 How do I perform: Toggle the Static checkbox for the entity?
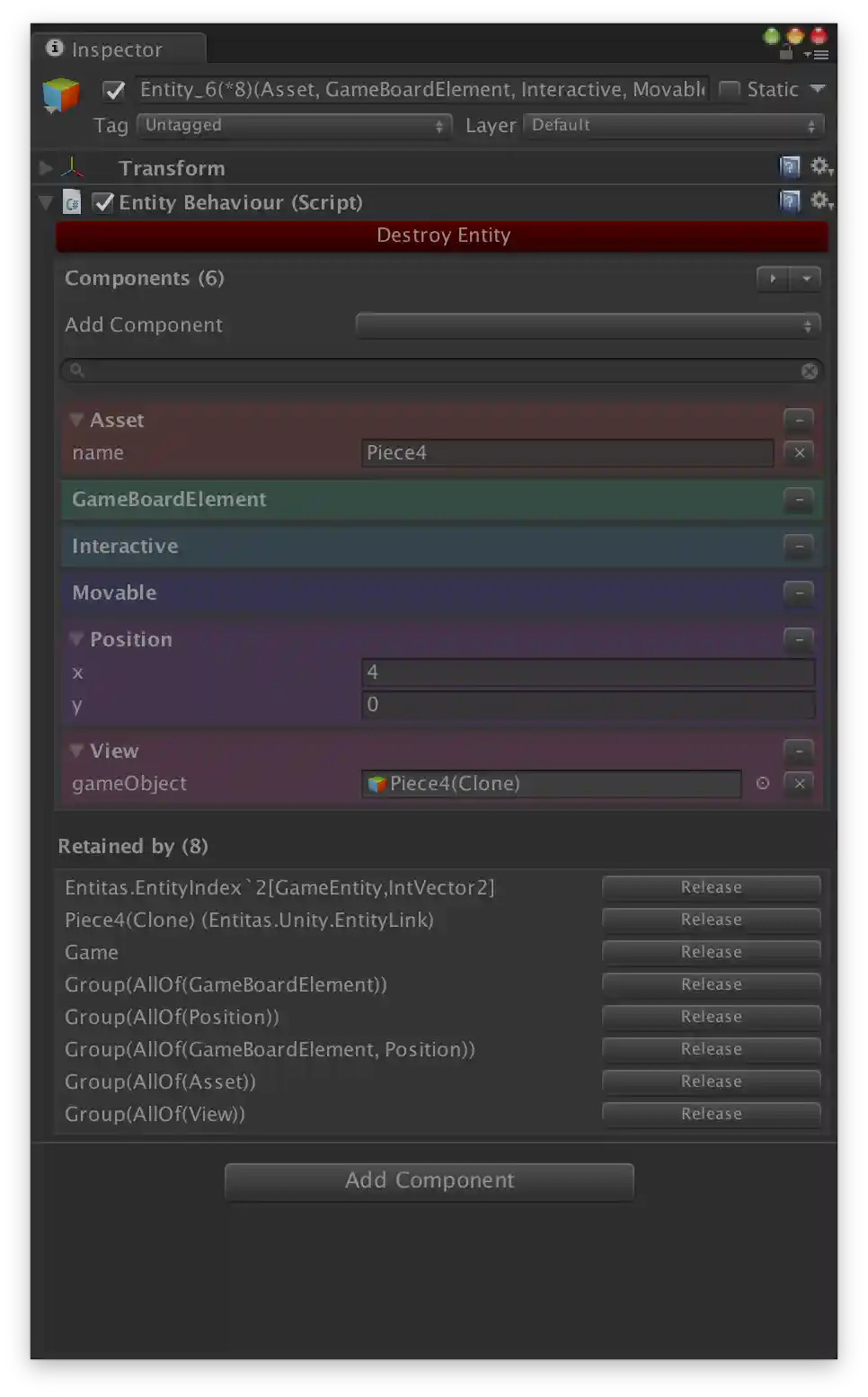[731, 89]
